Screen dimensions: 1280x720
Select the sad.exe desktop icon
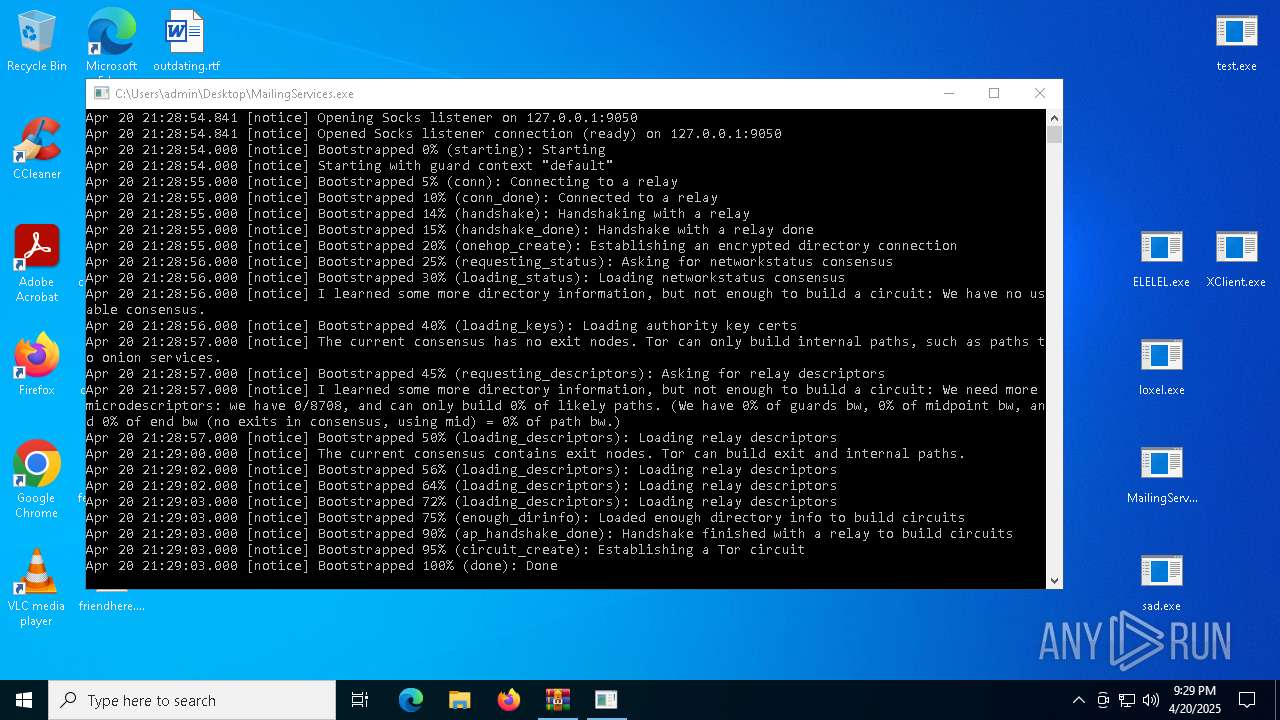[1162, 581]
